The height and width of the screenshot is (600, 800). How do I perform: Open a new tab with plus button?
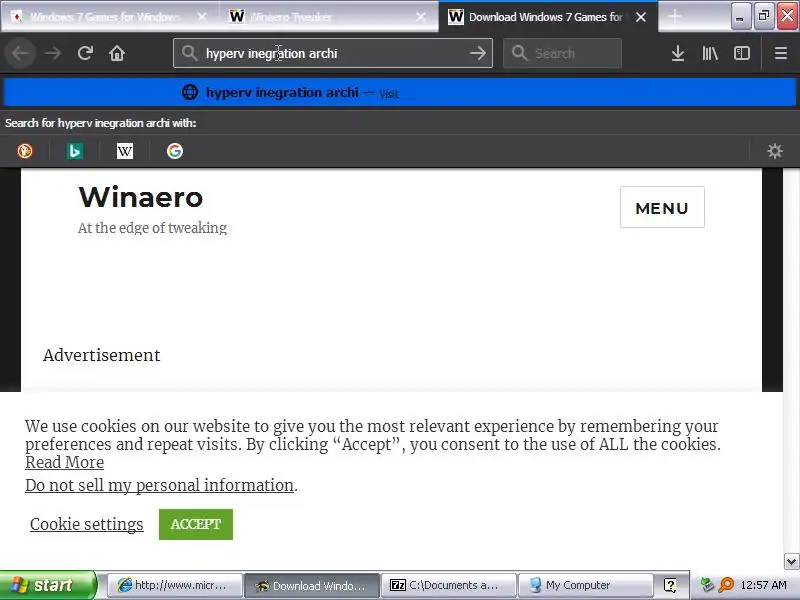(674, 17)
